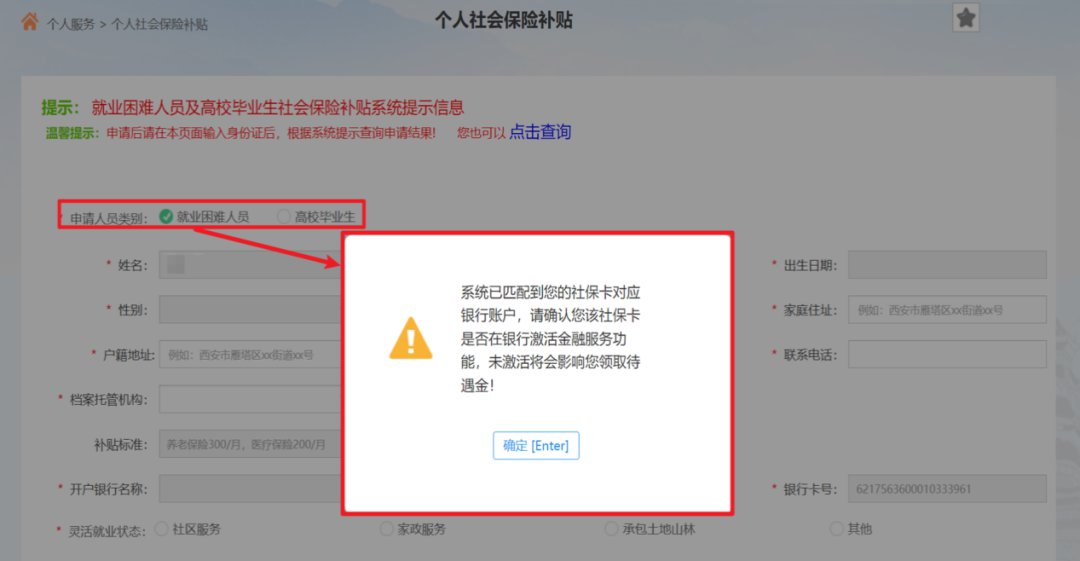Confirm dialog with 确定 [Enter] button
The image size is (1080, 561).
[536, 445]
